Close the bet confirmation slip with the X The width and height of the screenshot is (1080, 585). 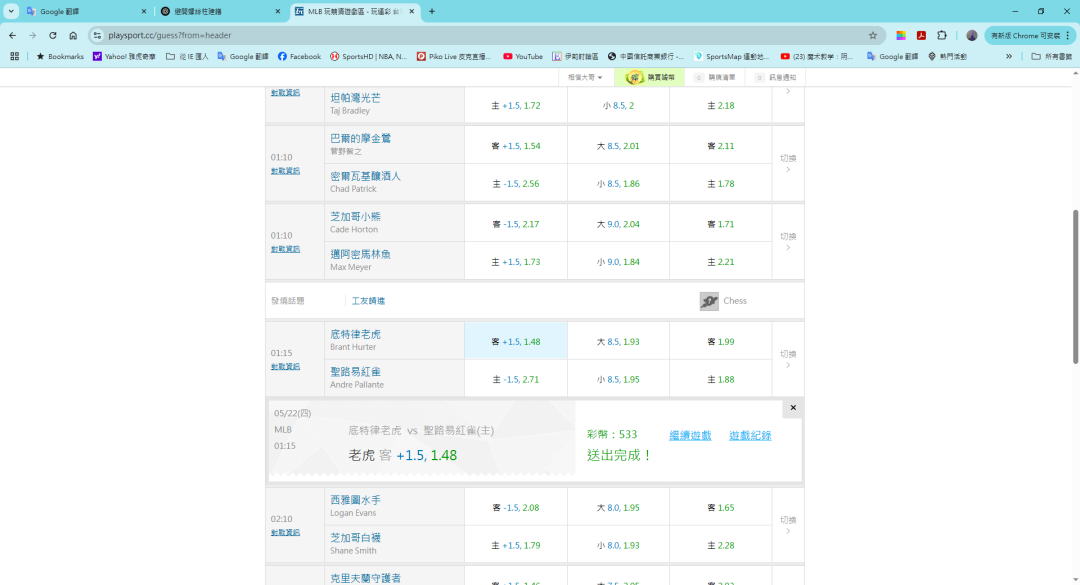(x=793, y=408)
